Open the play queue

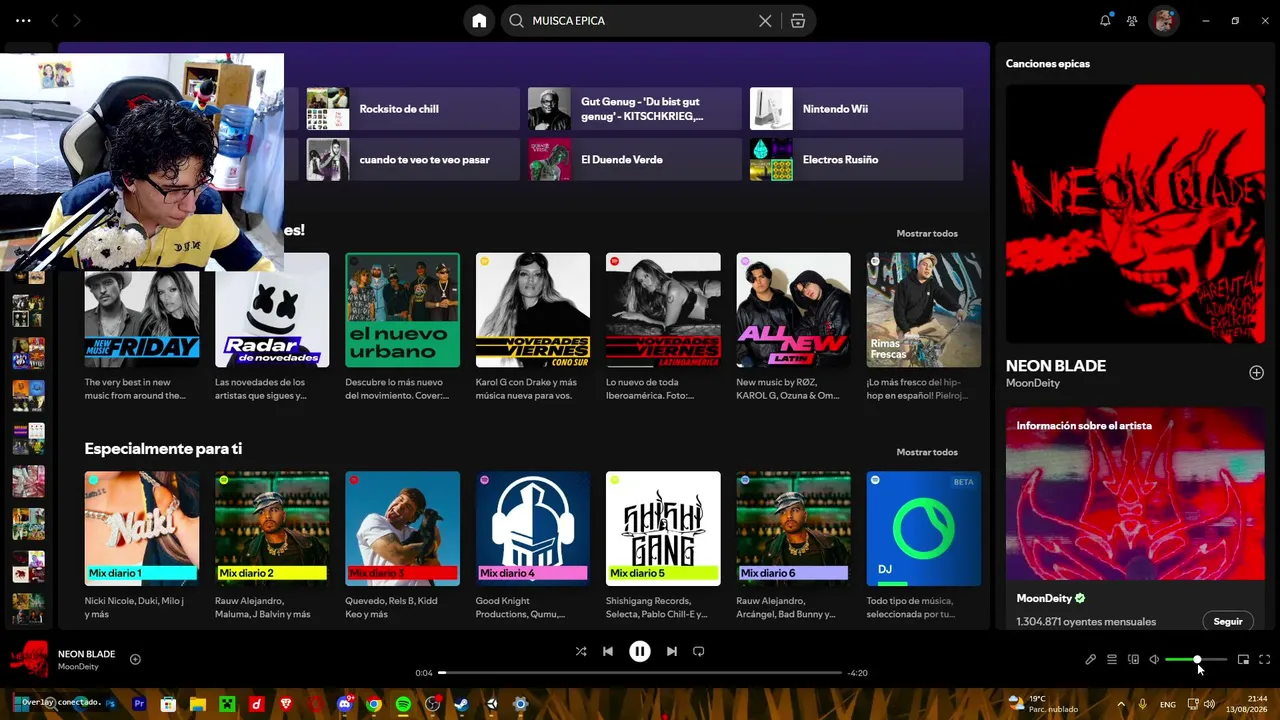pos(1111,660)
